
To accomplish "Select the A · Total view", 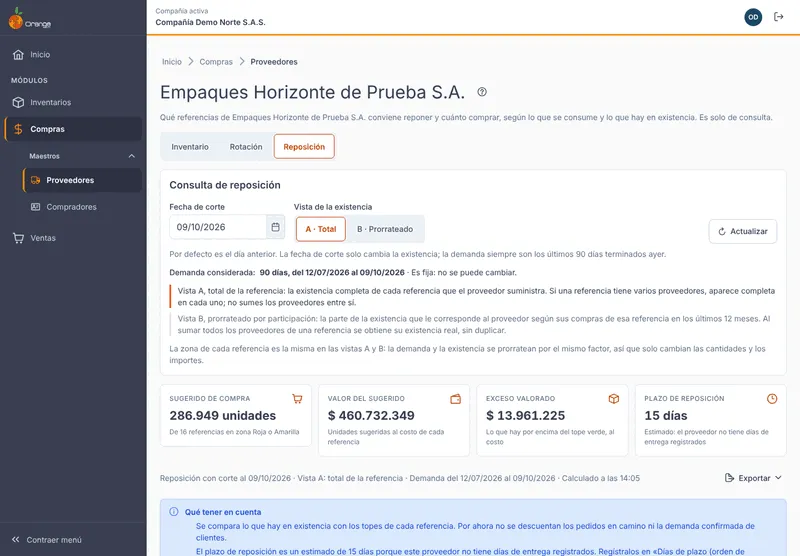I will 321,229.
